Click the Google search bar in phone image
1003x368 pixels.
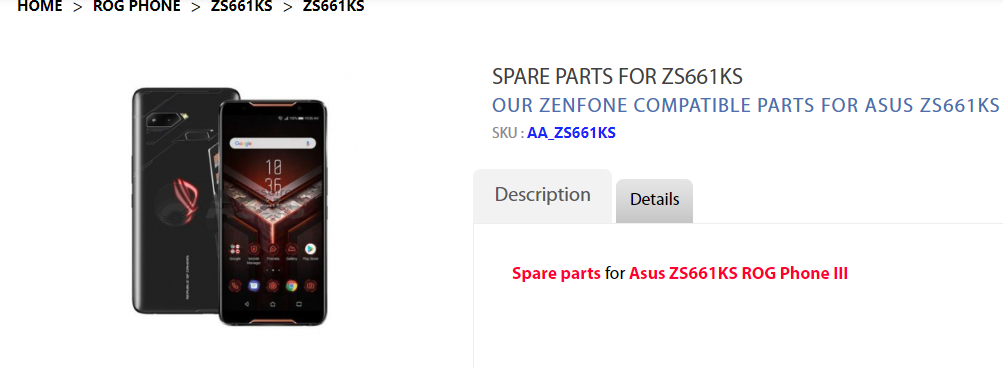pos(272,143)
